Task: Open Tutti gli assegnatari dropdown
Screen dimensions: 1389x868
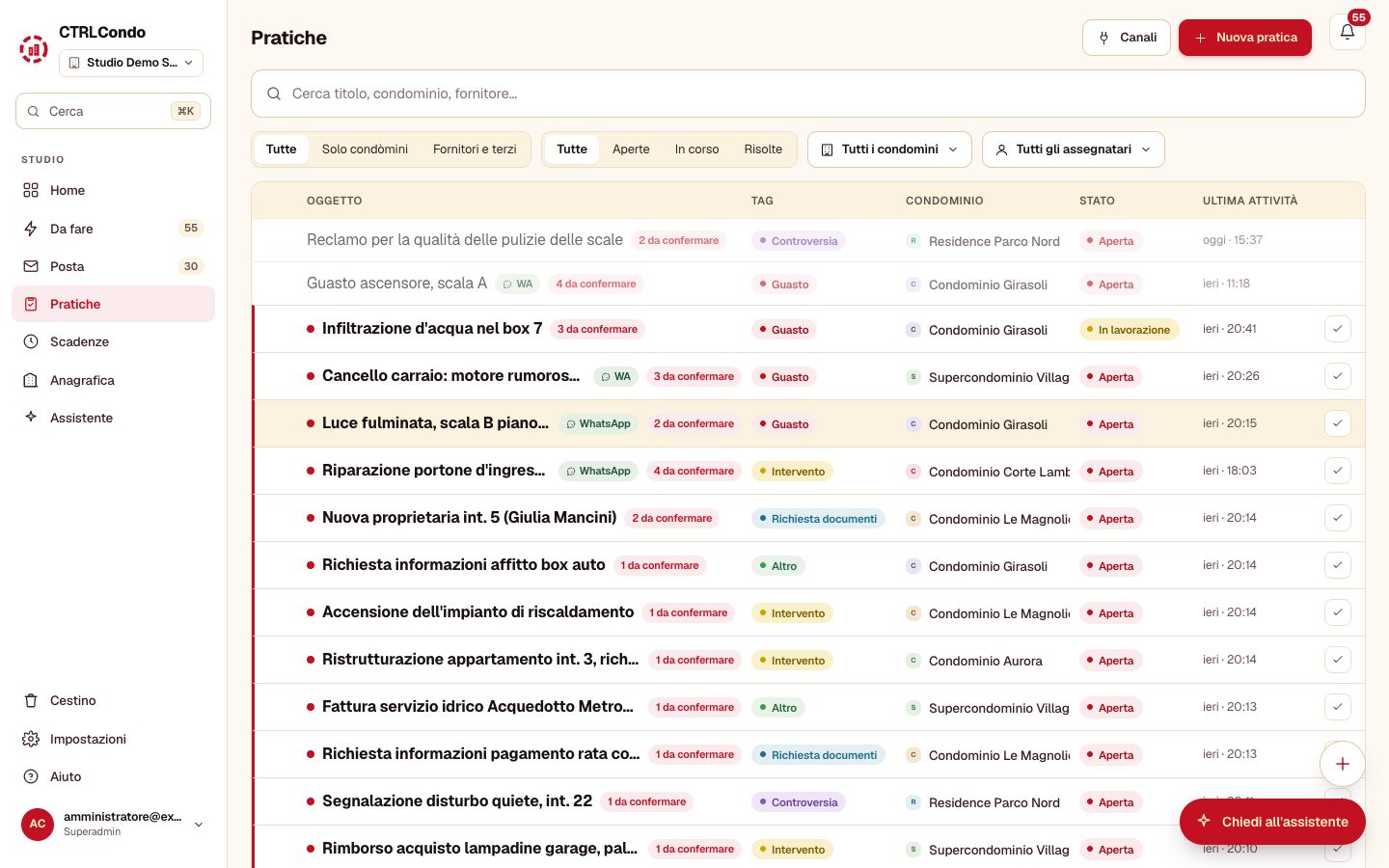Action: [x=1074, y=149]
